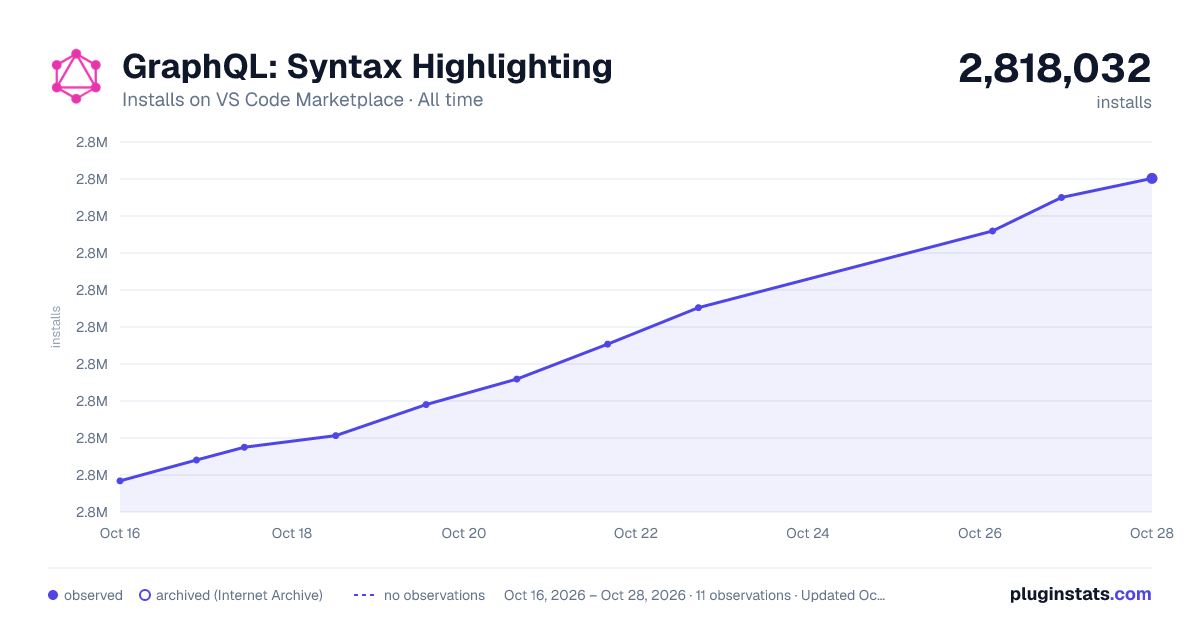The height and width of the screenshot is (630, 1200).
Task: Select the data point just before Oct 27
Action: click(1061, 197)
